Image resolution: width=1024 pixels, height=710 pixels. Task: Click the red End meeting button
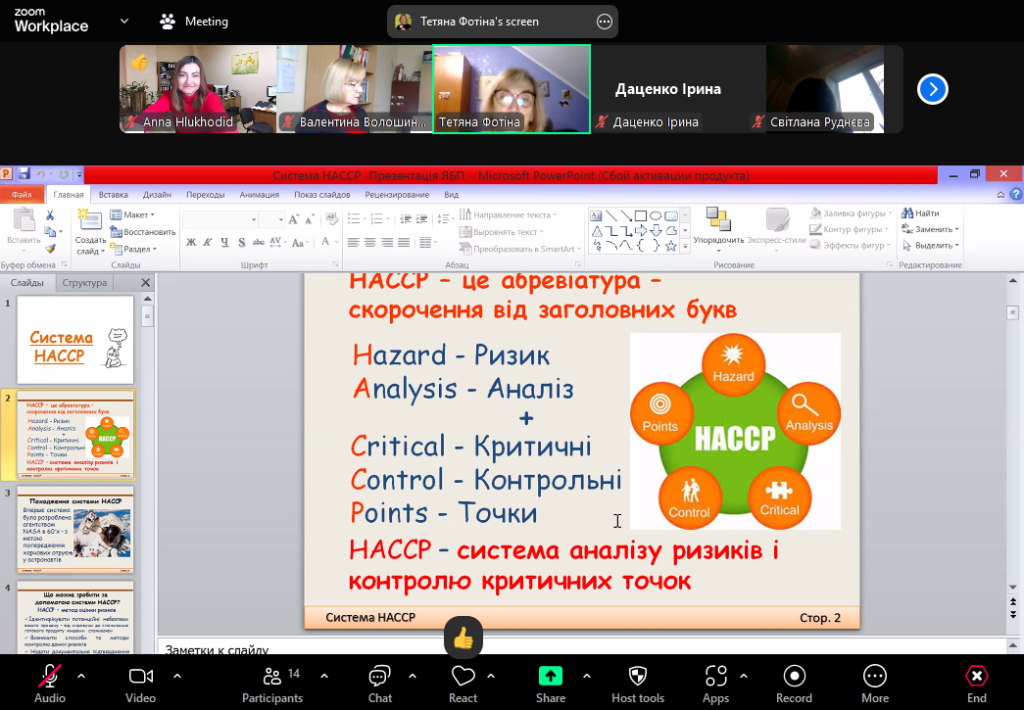pyautogui.click(x=976, y=682)
